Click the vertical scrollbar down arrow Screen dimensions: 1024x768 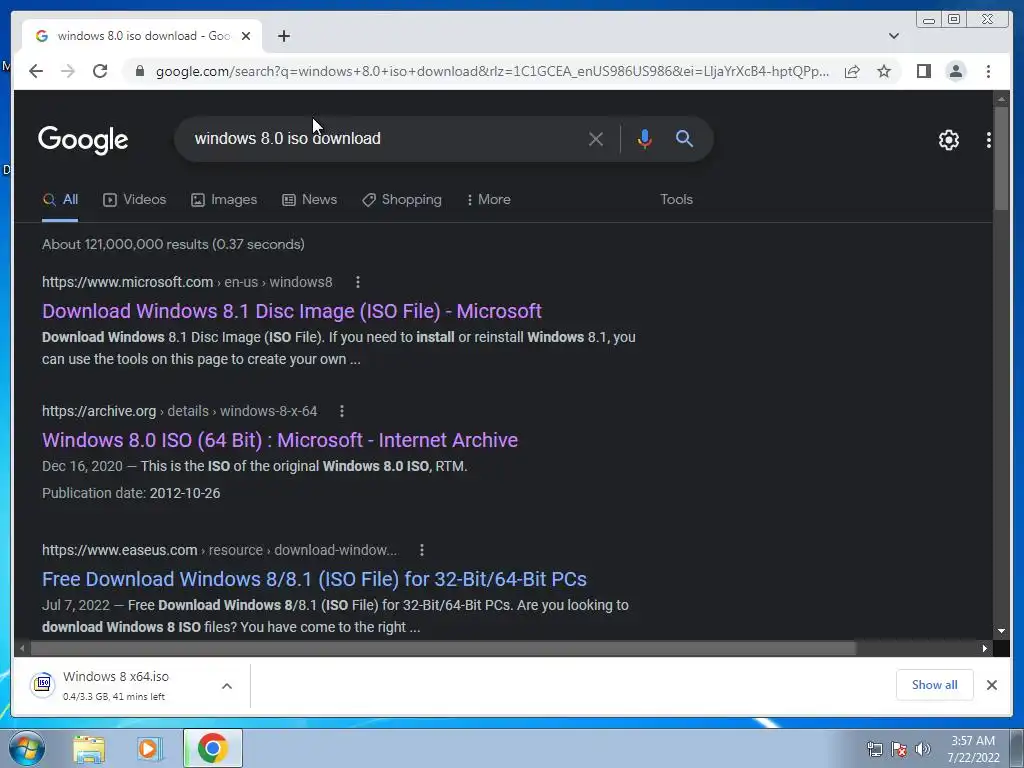pos(1001,632)
